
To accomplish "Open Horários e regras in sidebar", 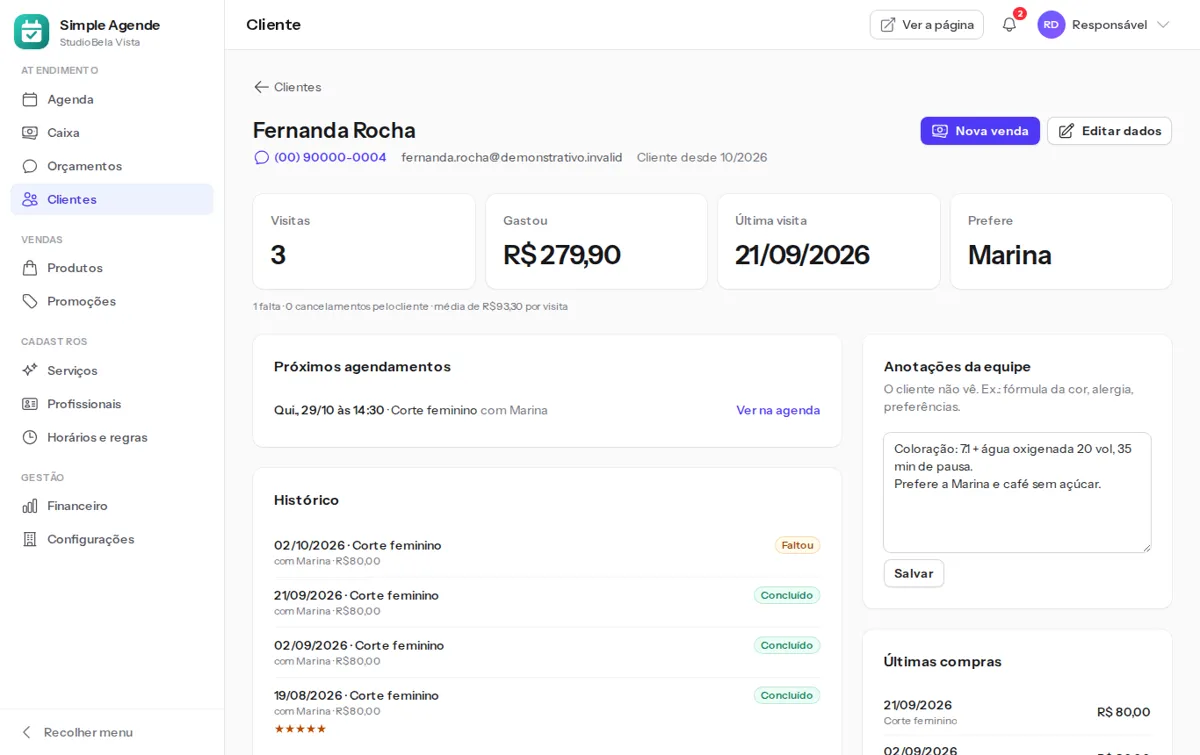I will 112,437.
